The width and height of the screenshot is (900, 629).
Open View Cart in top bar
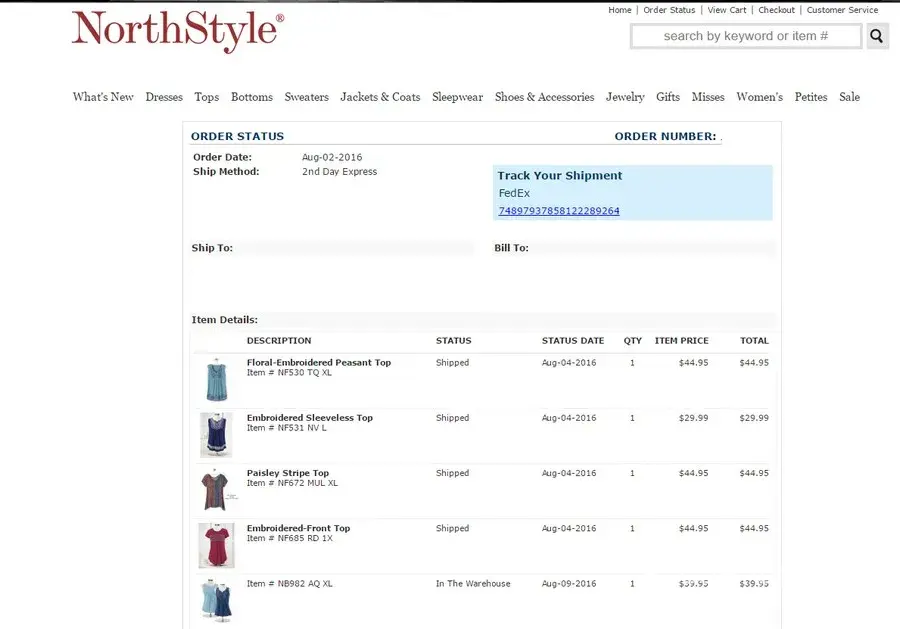pyautogui.click(x=727, y=10)
